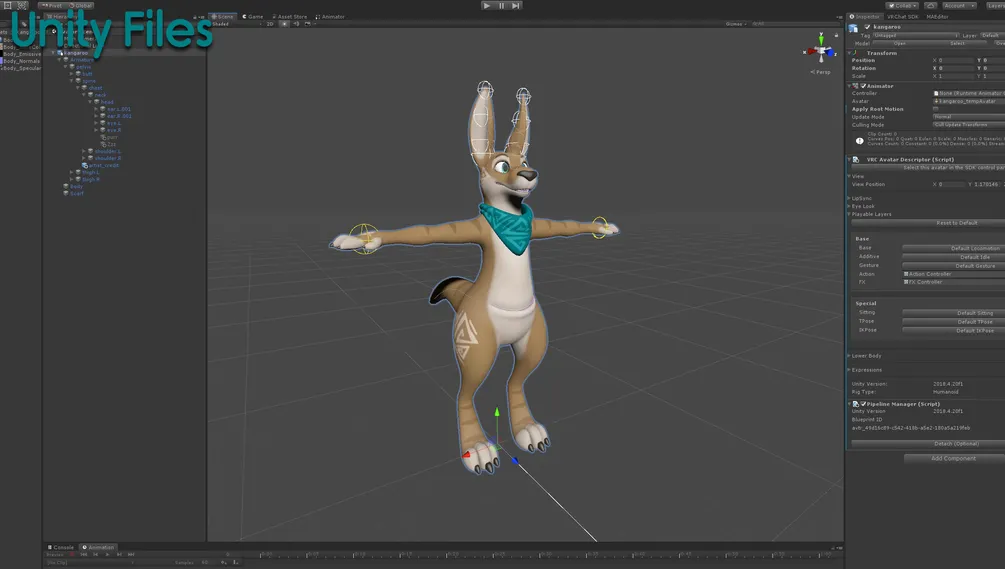
Task: Click the scene orientation gizmo
Action: point(820,51)
